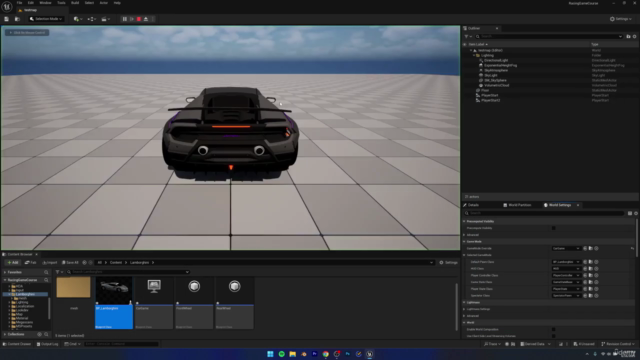Image resolution: width=640 pixels, height=360 pixels.
Task: Click the Import button in Content Browser
Action: point(50,262)
